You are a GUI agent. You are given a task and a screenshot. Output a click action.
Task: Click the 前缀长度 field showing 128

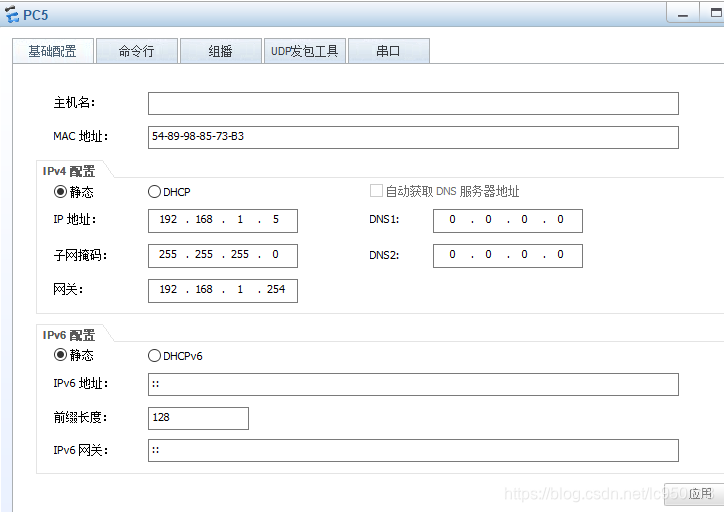point(198,418)
